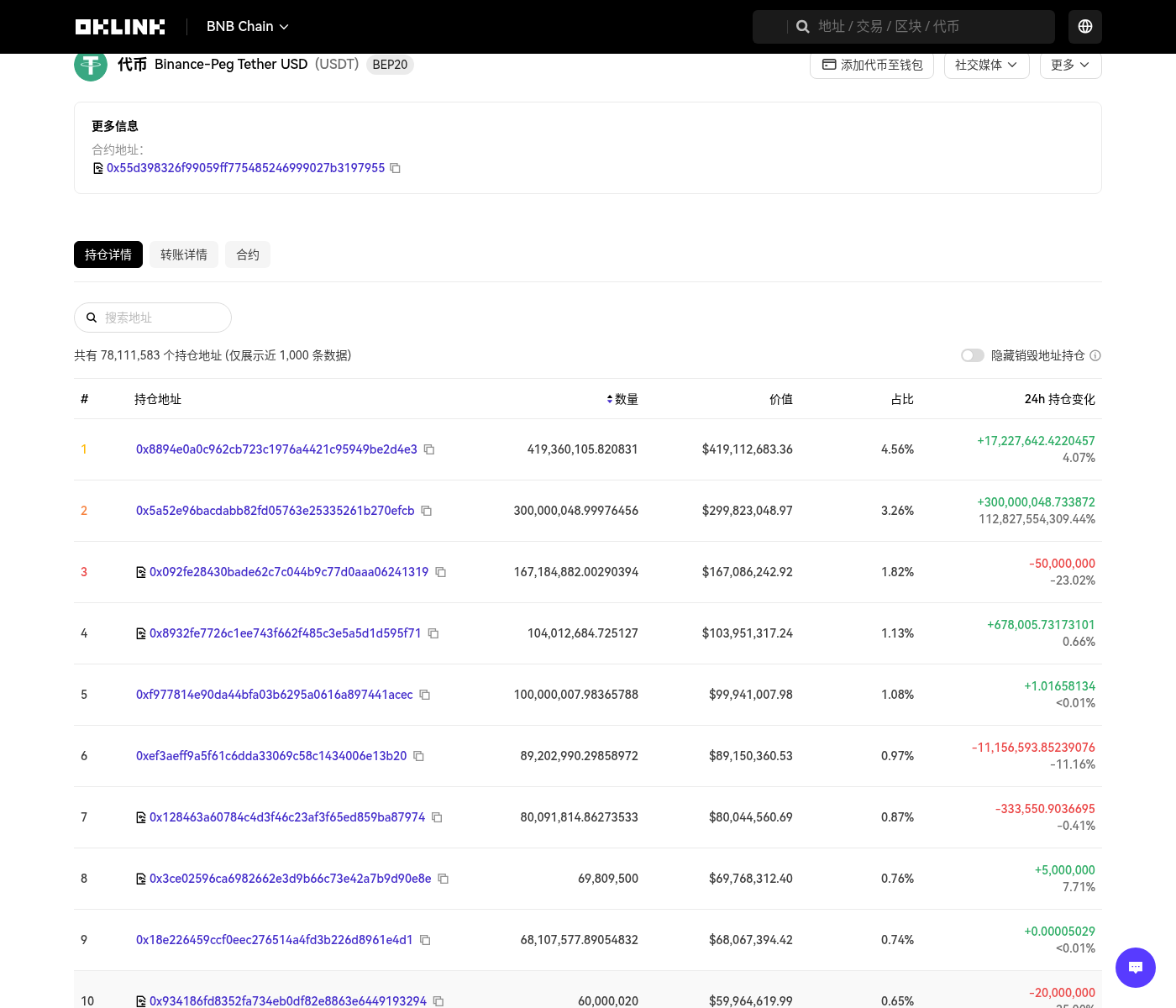
Task: Select the 持仓详情 tab
Action: [x=108, y=255]
